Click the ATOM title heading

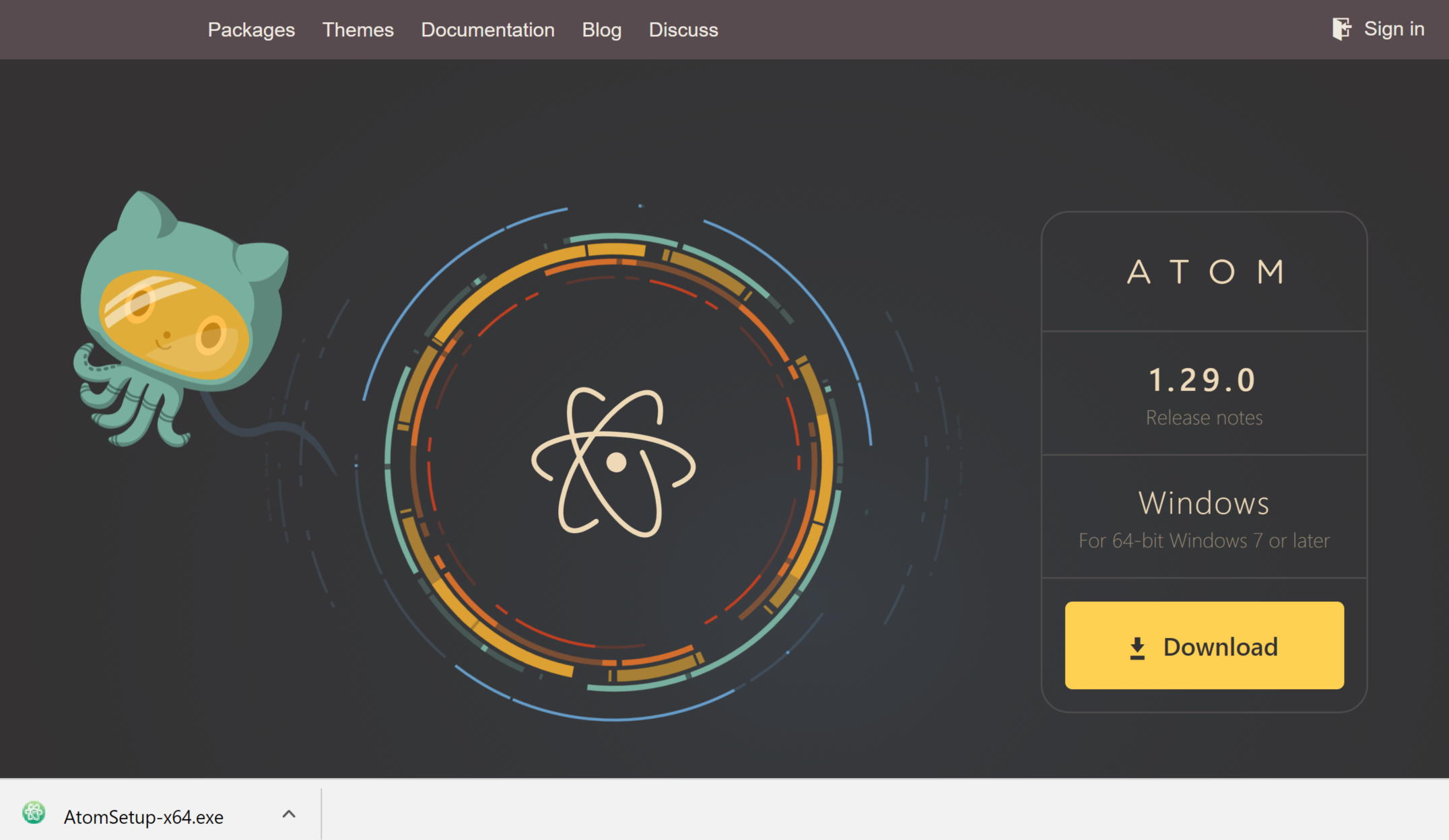pyautogui.click(x=1205, y=273)
